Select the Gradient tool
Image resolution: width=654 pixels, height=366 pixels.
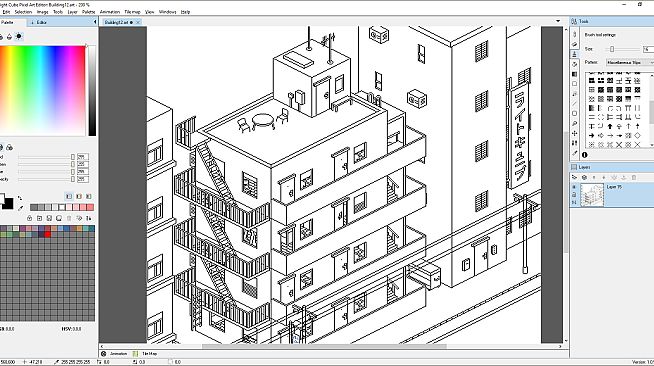pyautogui.click(x=575, y=74)
